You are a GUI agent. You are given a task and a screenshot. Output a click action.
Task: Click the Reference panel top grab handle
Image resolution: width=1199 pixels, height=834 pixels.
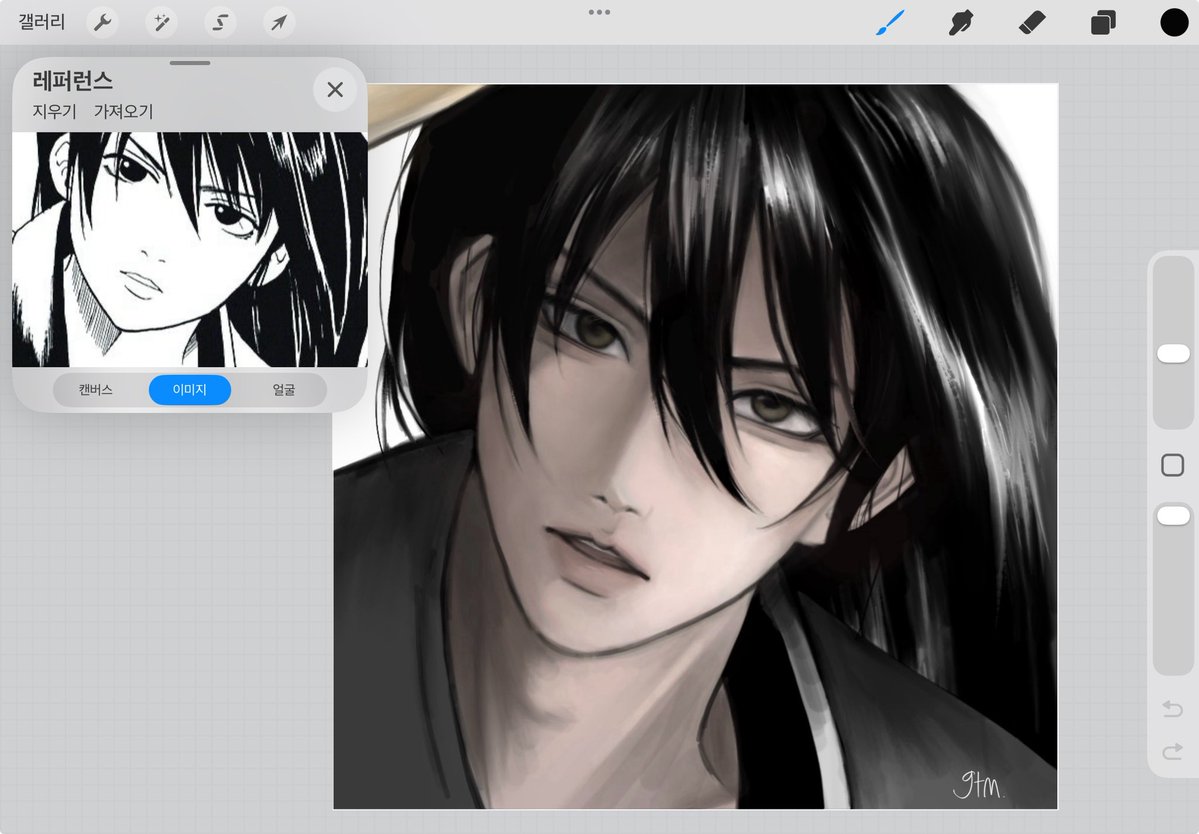[x=190, y=63]
